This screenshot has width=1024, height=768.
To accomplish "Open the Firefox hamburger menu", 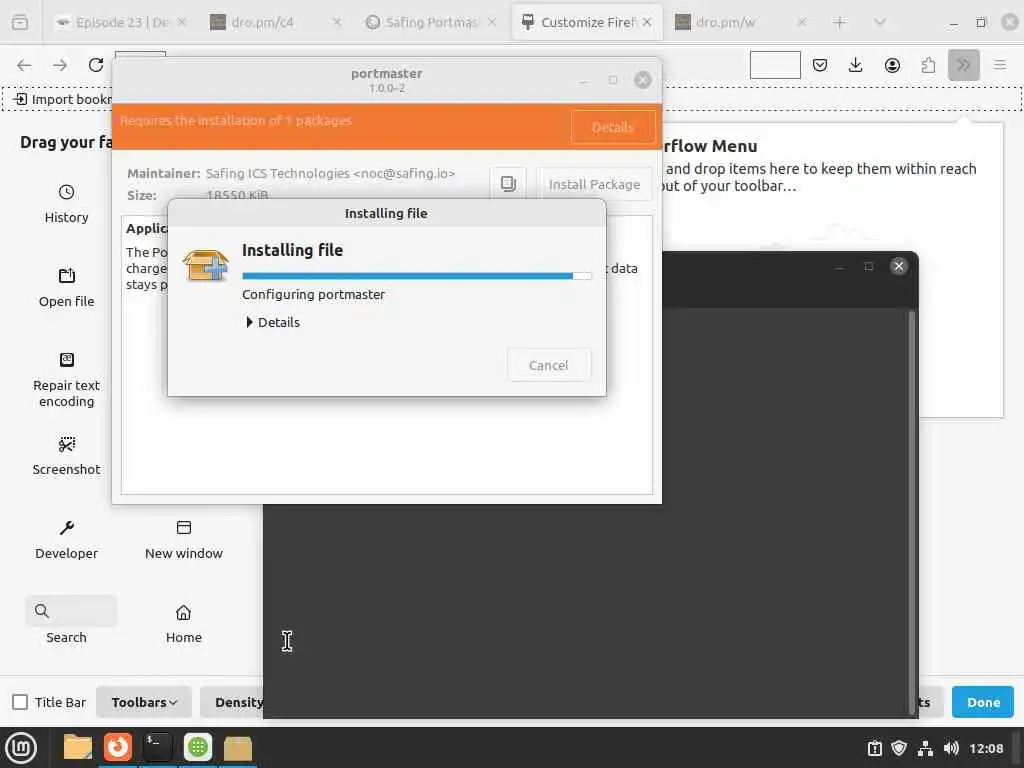I will (x=999, y=65).
